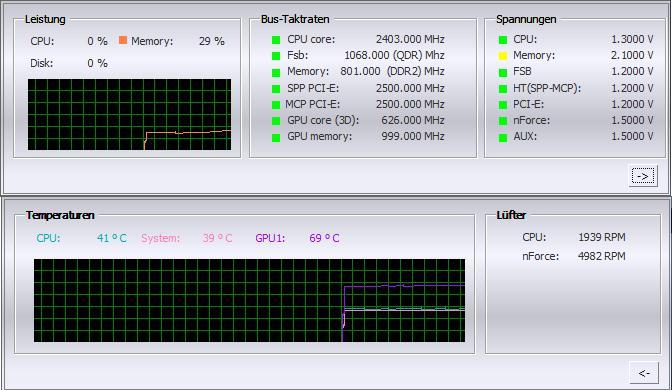Select the purple GPU1 temperature label
Screen dimensions: 672x390
point(270,238)
